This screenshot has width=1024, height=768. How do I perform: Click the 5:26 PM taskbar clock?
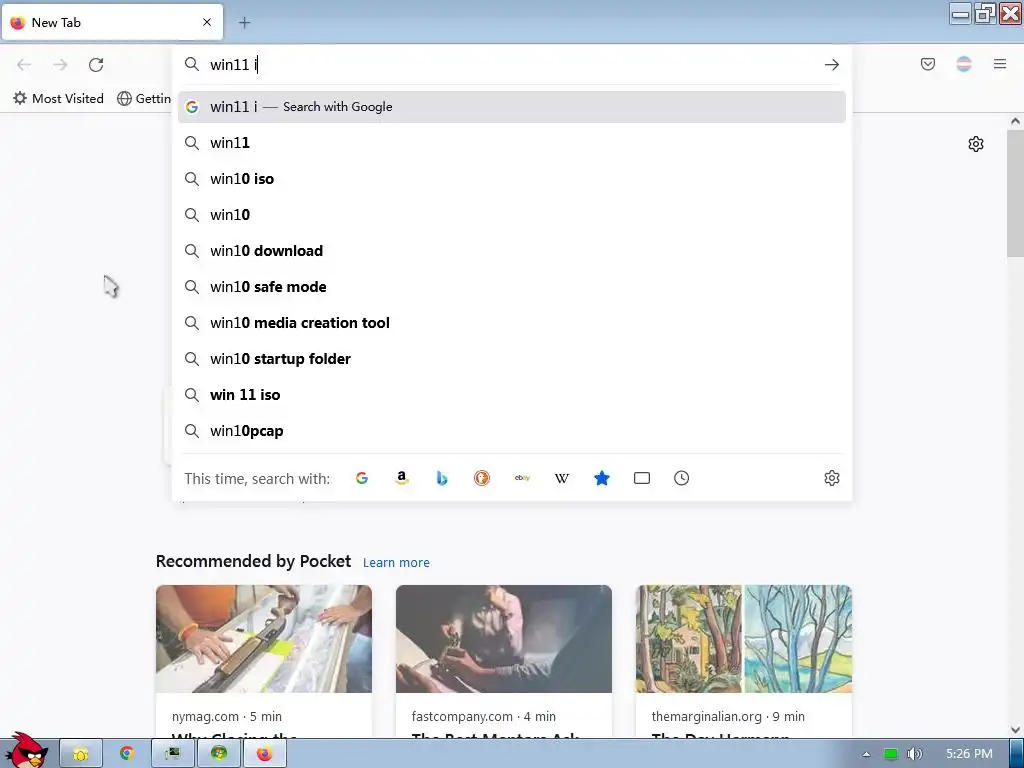[969, 754]
